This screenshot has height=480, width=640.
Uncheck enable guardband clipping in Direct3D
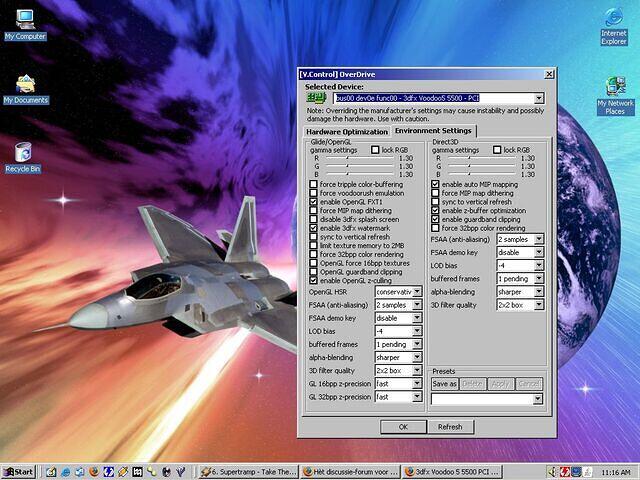coord(435,219)
